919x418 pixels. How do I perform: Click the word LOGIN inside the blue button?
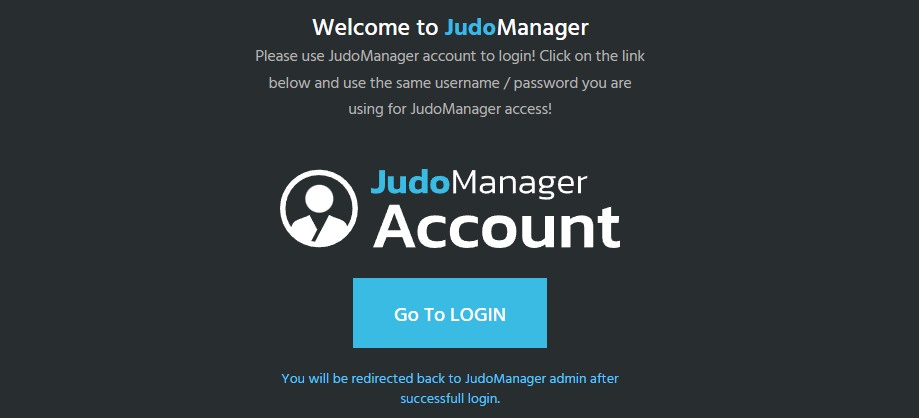pyautogui.click(x=477, y=314)
